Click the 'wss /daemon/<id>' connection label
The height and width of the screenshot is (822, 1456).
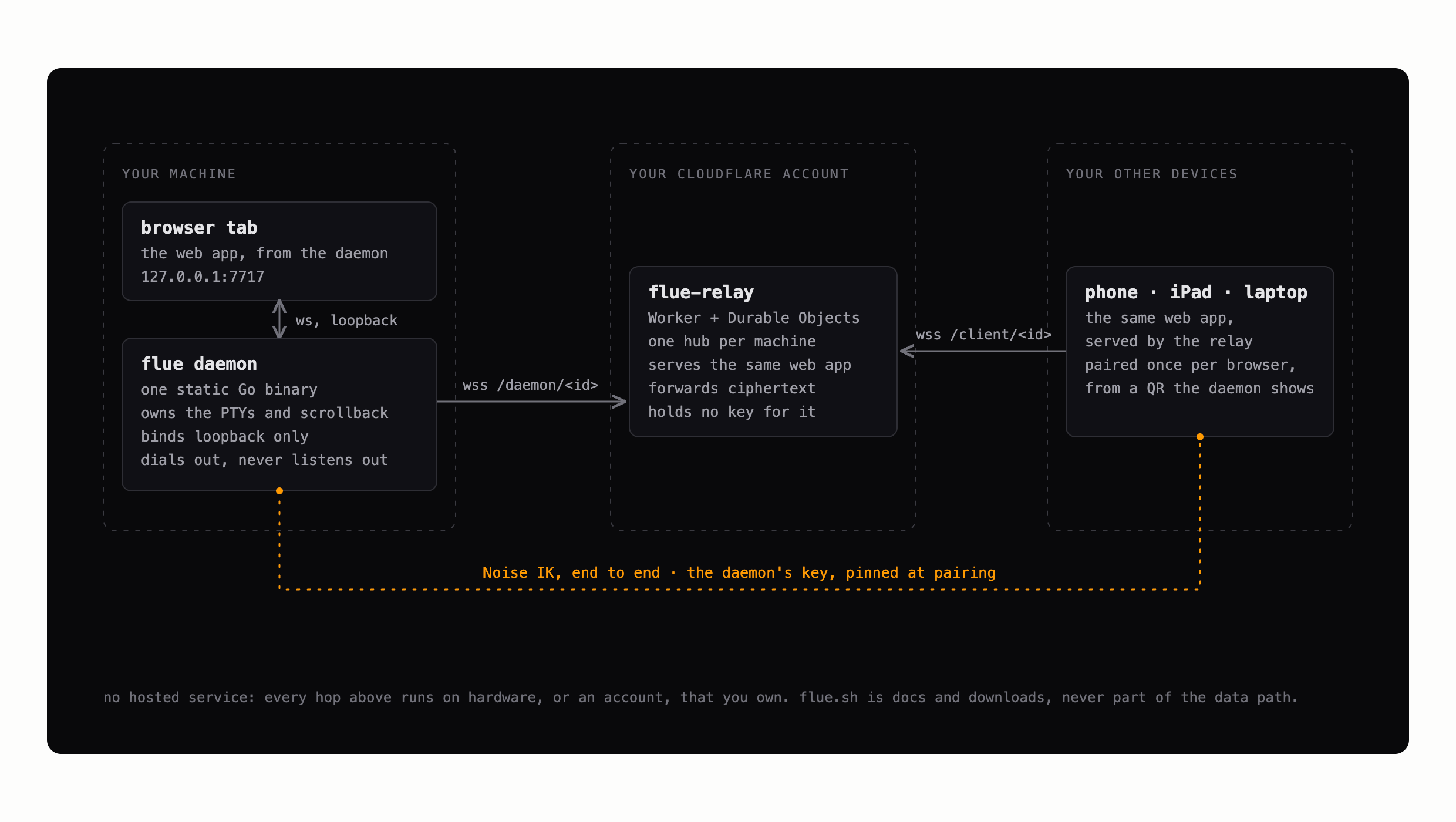tap(530, 385)
